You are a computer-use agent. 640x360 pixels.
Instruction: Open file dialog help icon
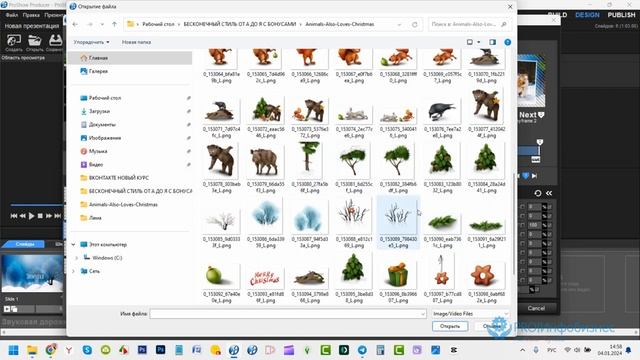coord(507,42)
